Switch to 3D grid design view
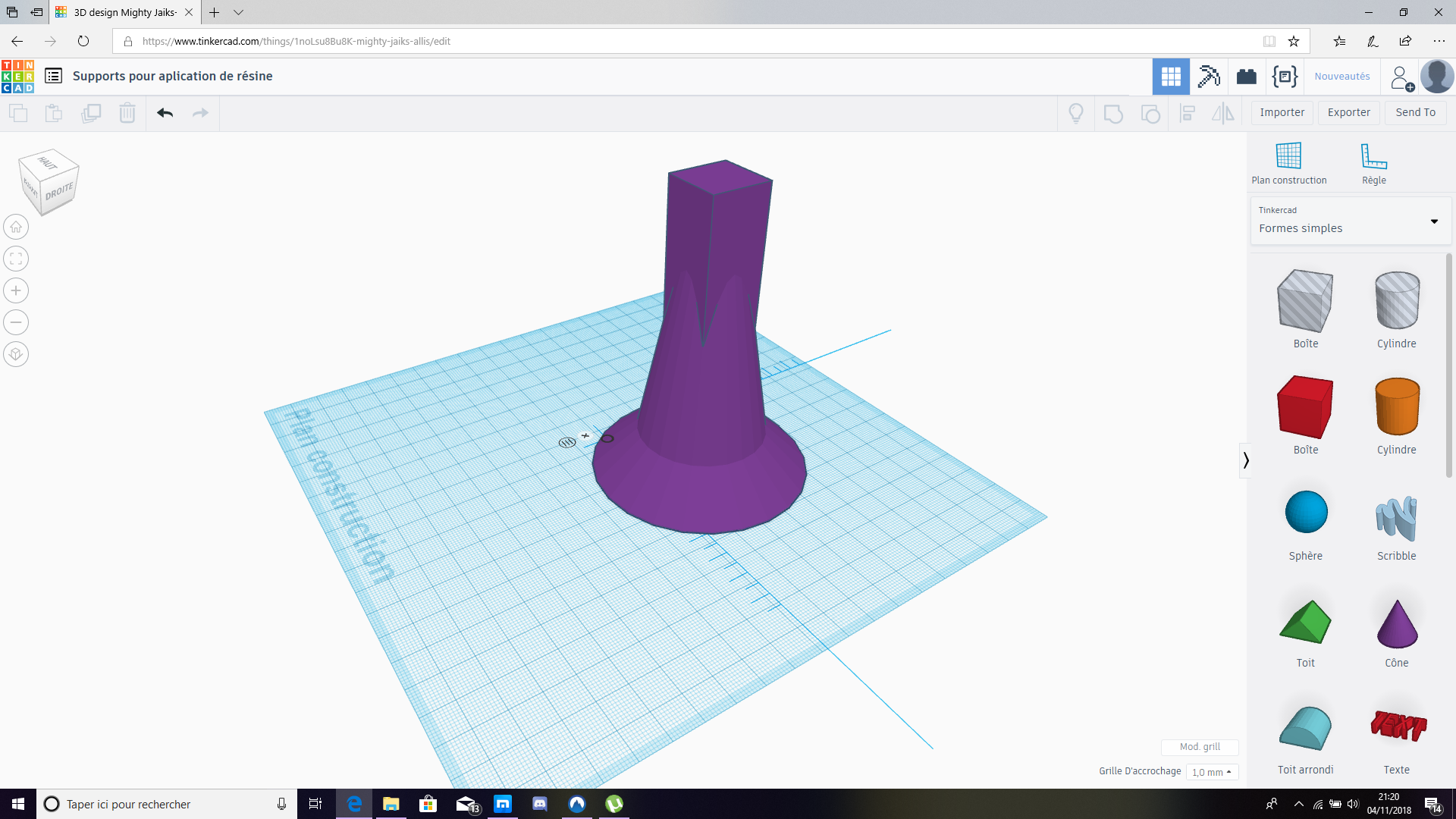 pos(1170,77)
